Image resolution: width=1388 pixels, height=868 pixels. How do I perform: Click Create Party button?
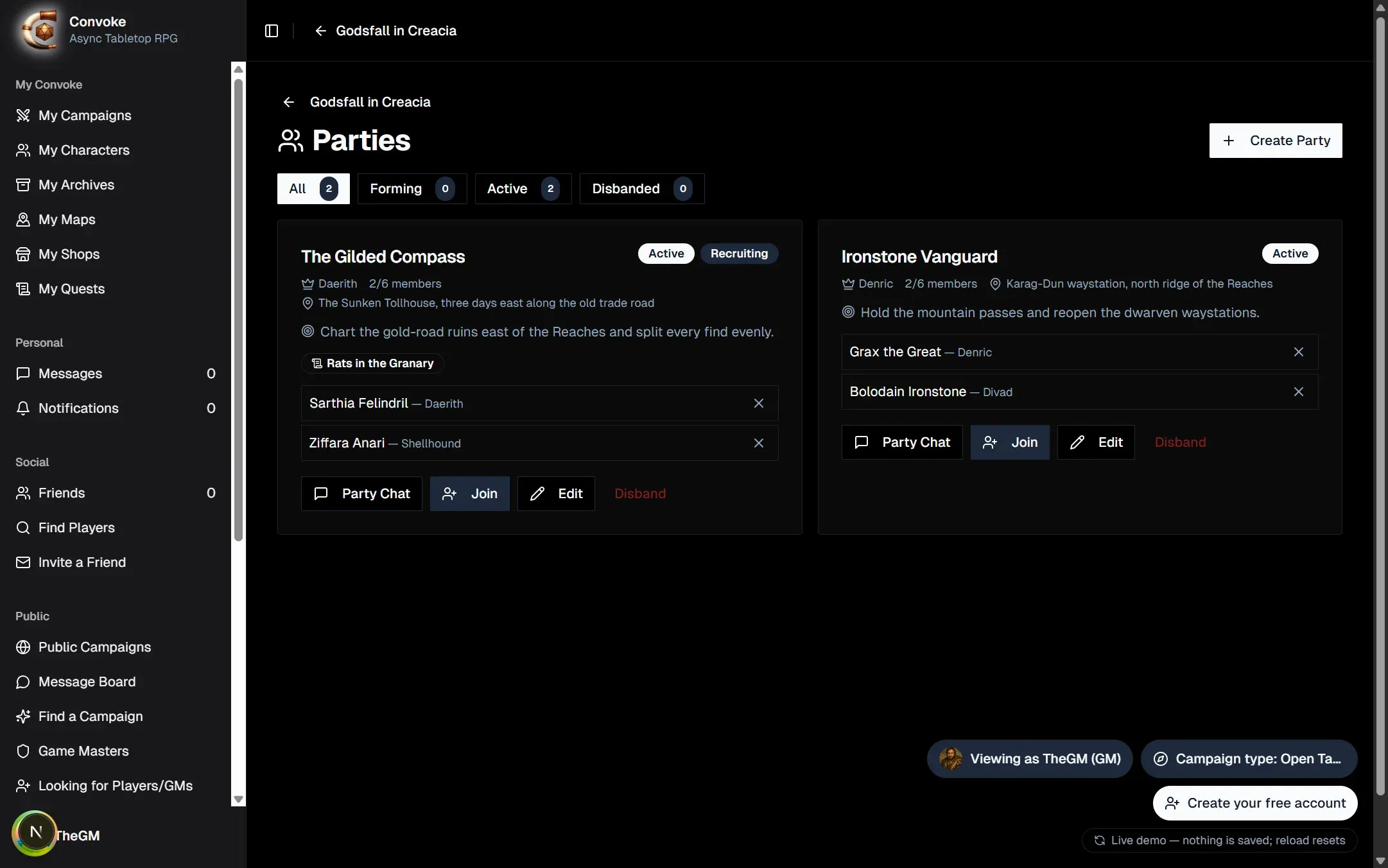point(1276,141)
